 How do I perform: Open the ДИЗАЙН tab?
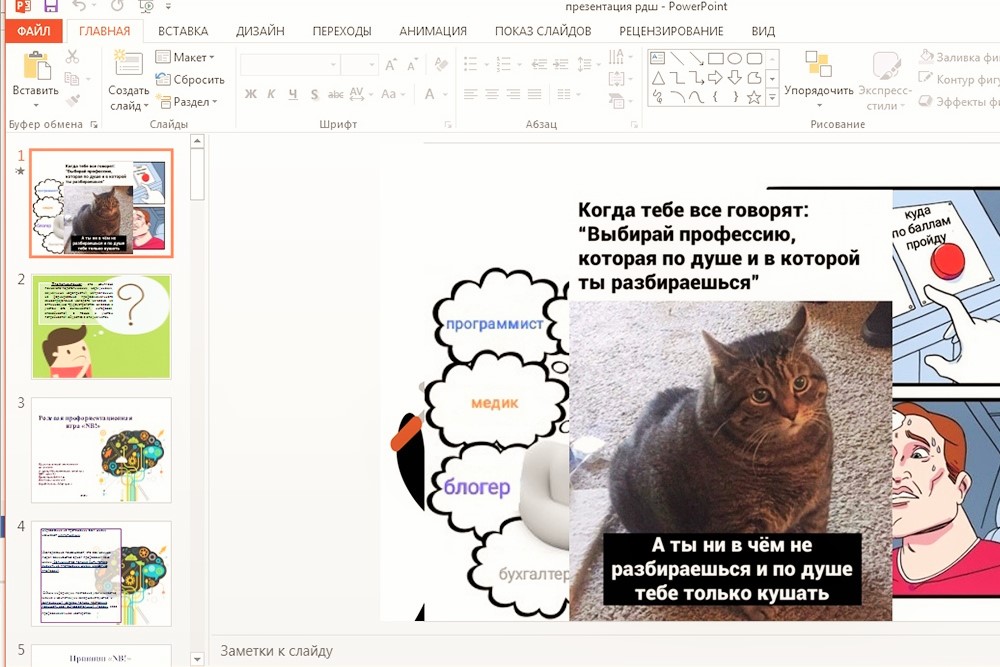click(260, 31)
